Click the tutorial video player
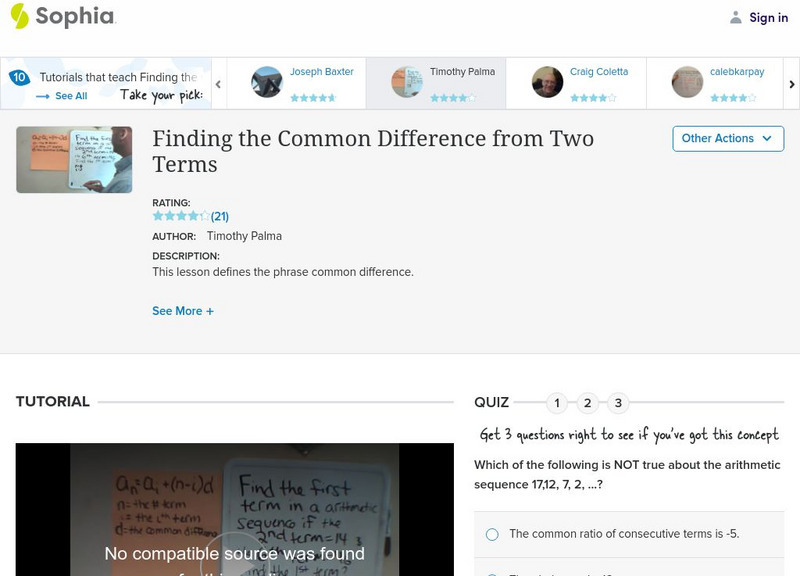The height and width of the screenshot is (576, 800). coord(235,510)
